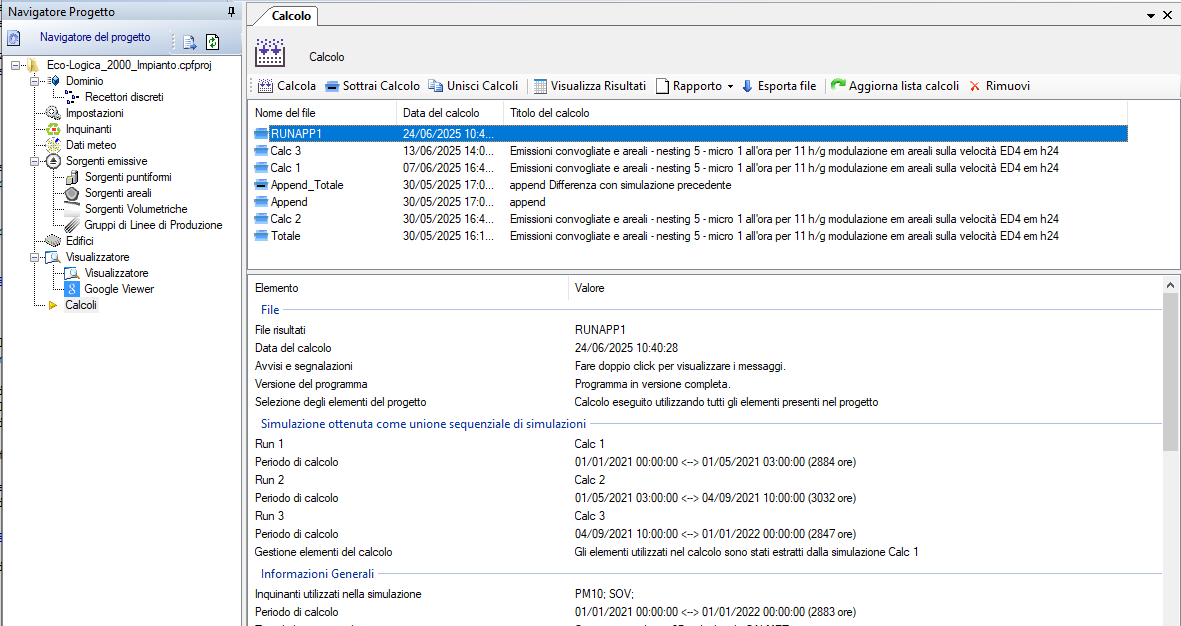Click the green refresh icon in project navigator

point(212,42)
